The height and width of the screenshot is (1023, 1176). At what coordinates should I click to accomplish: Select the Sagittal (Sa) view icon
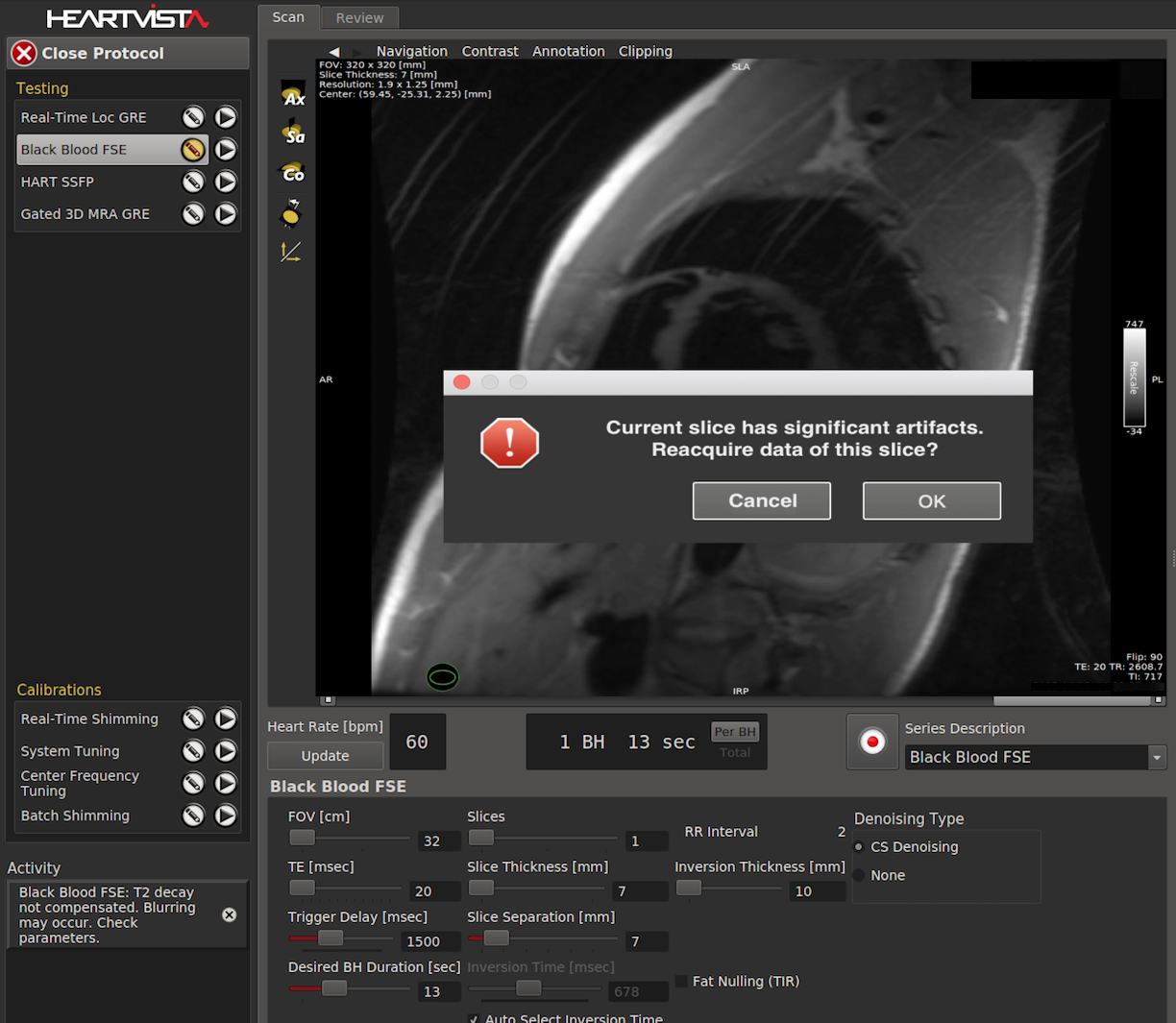292,133
